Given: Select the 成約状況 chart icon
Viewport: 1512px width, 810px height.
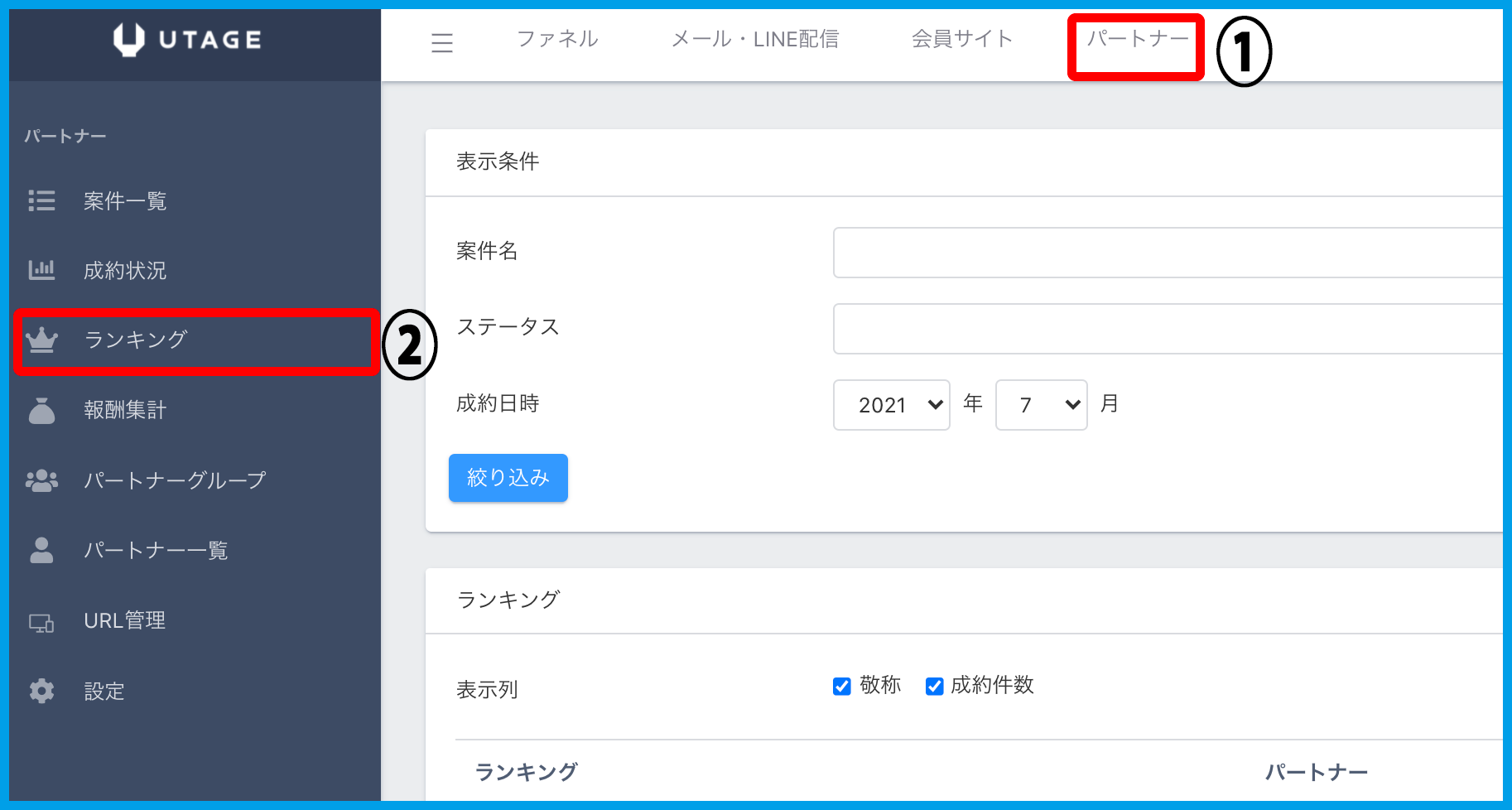Looking at the screenshot, I should click(x=41, y=270).
